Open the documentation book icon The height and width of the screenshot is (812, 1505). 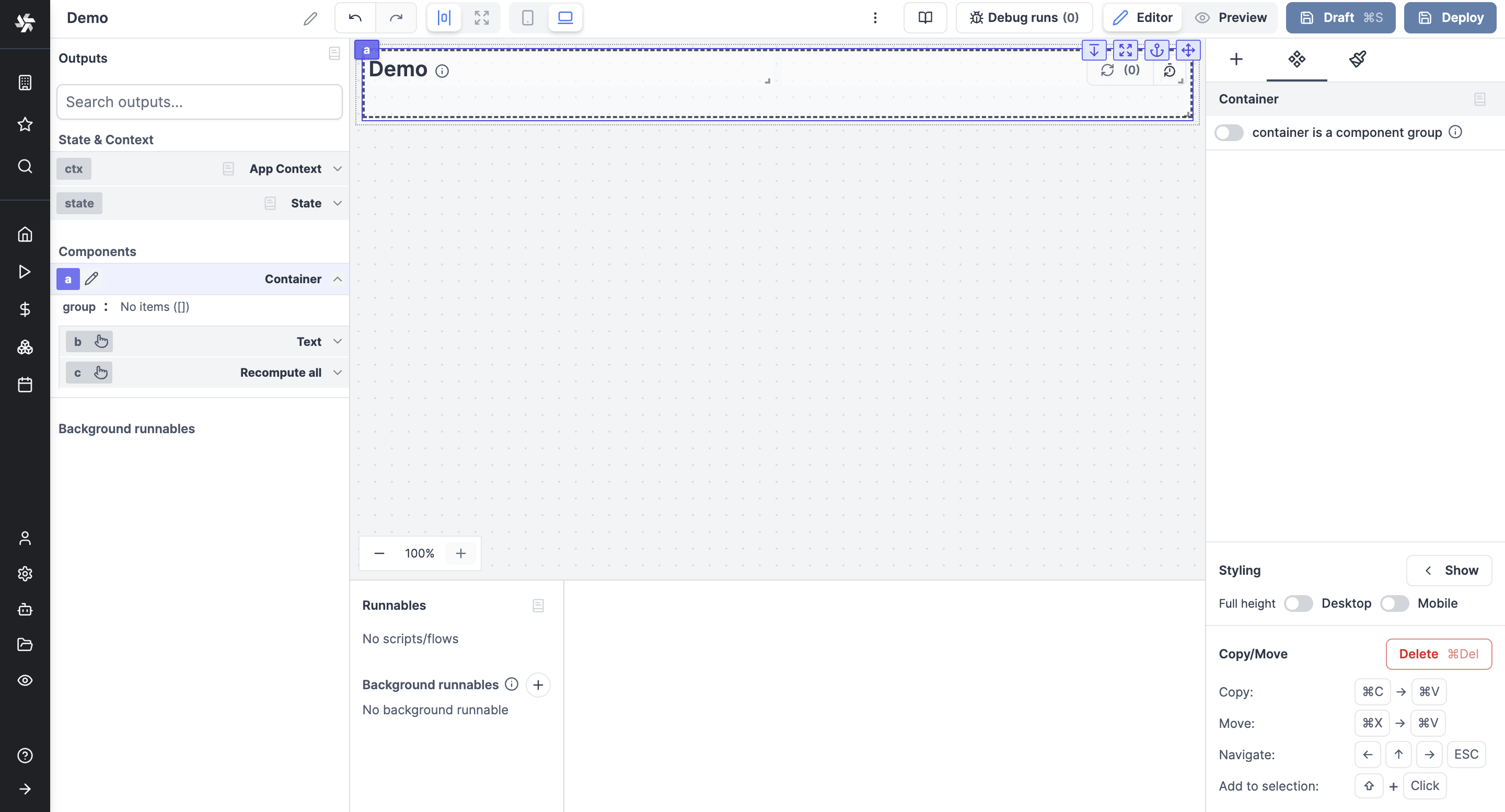pyautogui.click(x=925, y=18)
